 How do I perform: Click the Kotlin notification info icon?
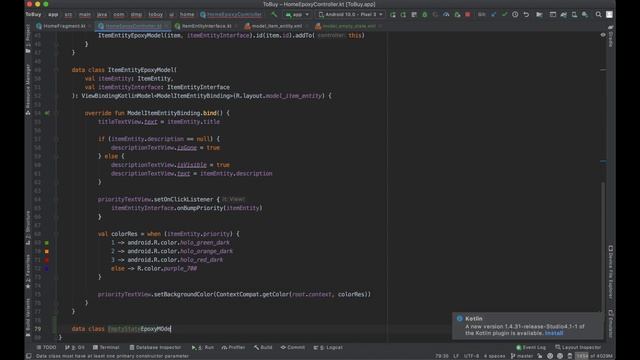460,318
